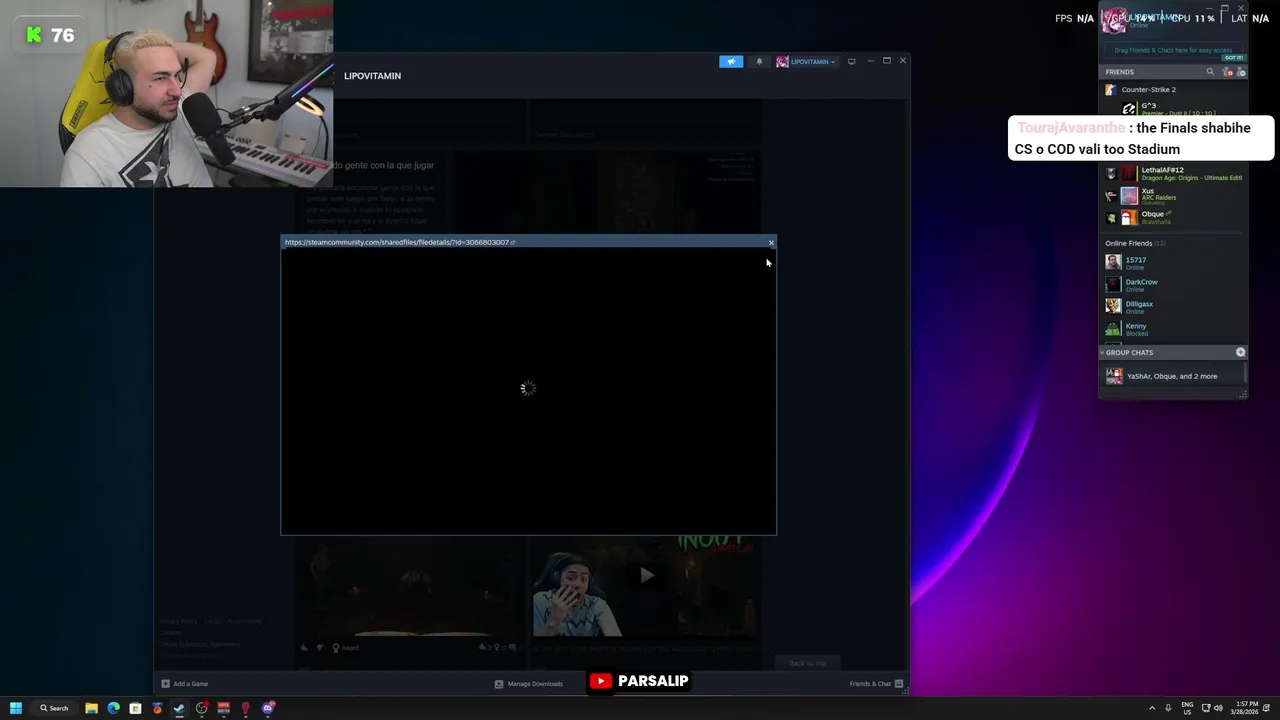Play the video thumbnail in background page
The image size is (1280, 720).
coord(647,575)
